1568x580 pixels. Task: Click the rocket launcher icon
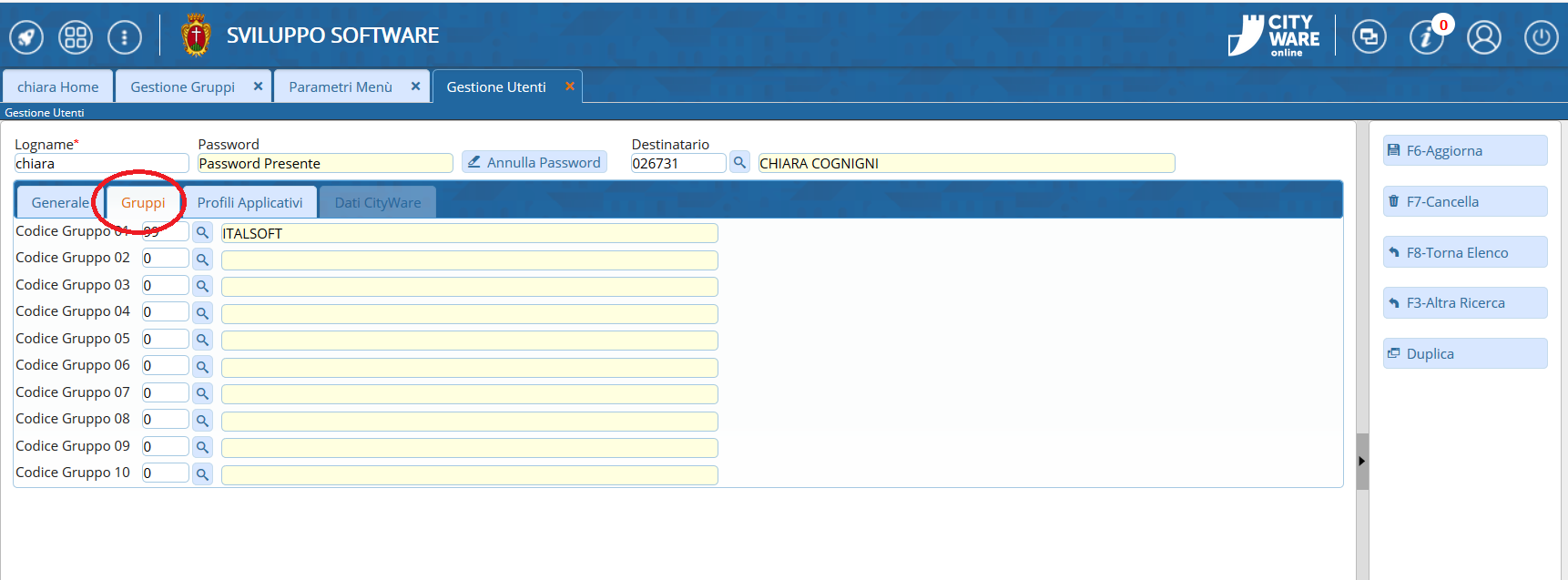coord(26,37)
